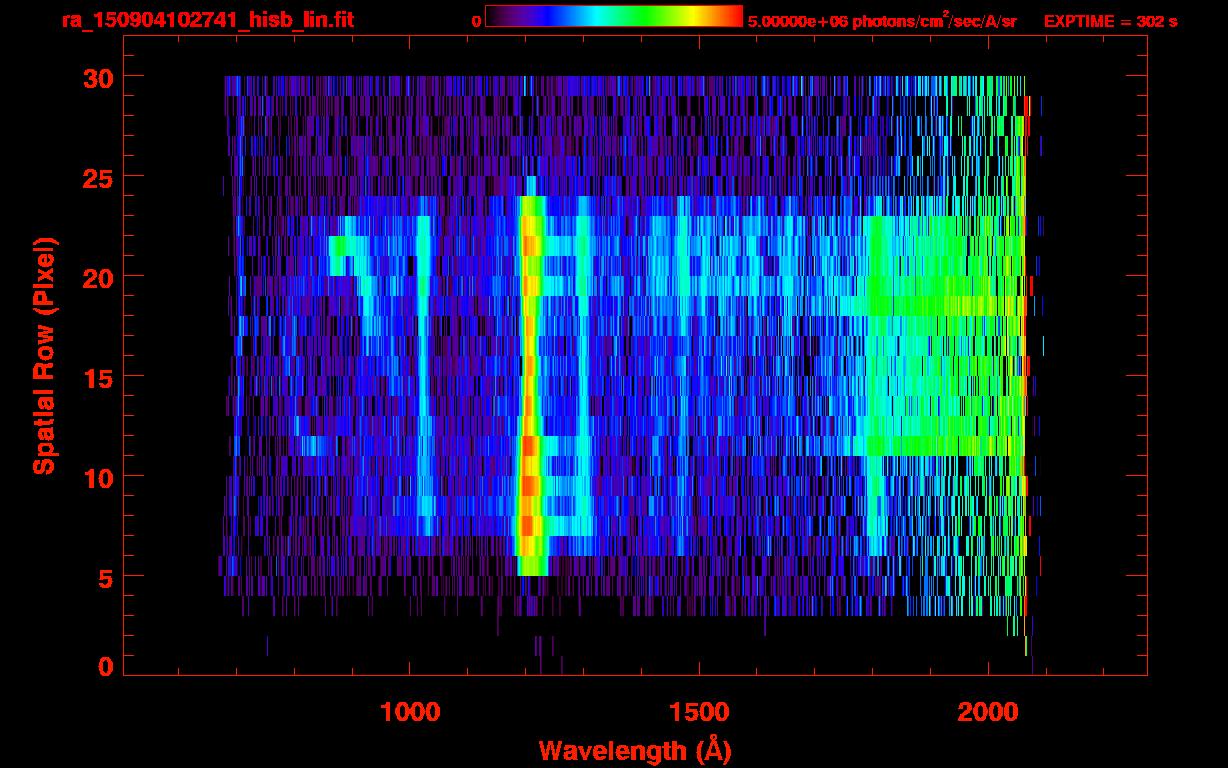Click the Spatial Row (Pixel) axis title
This screenshot has height=768, width=1228.
click(45, 355)
